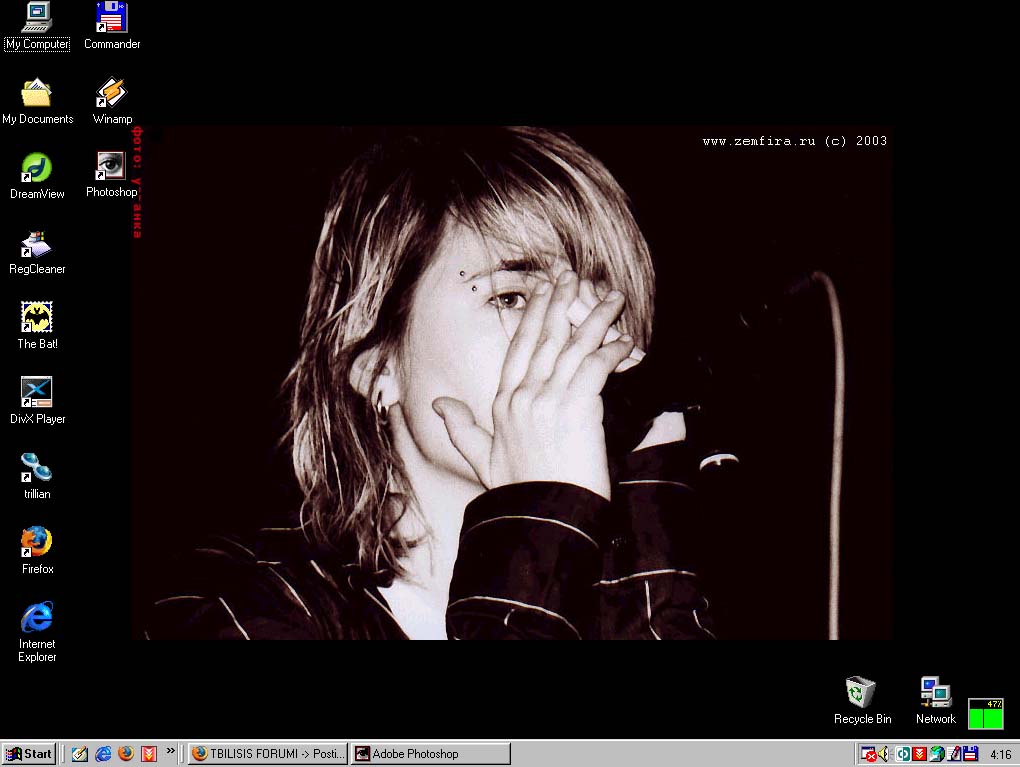Select the Commander floppy disk shortcut
This screenshot has height=767, width=1020.
(112, 18)
